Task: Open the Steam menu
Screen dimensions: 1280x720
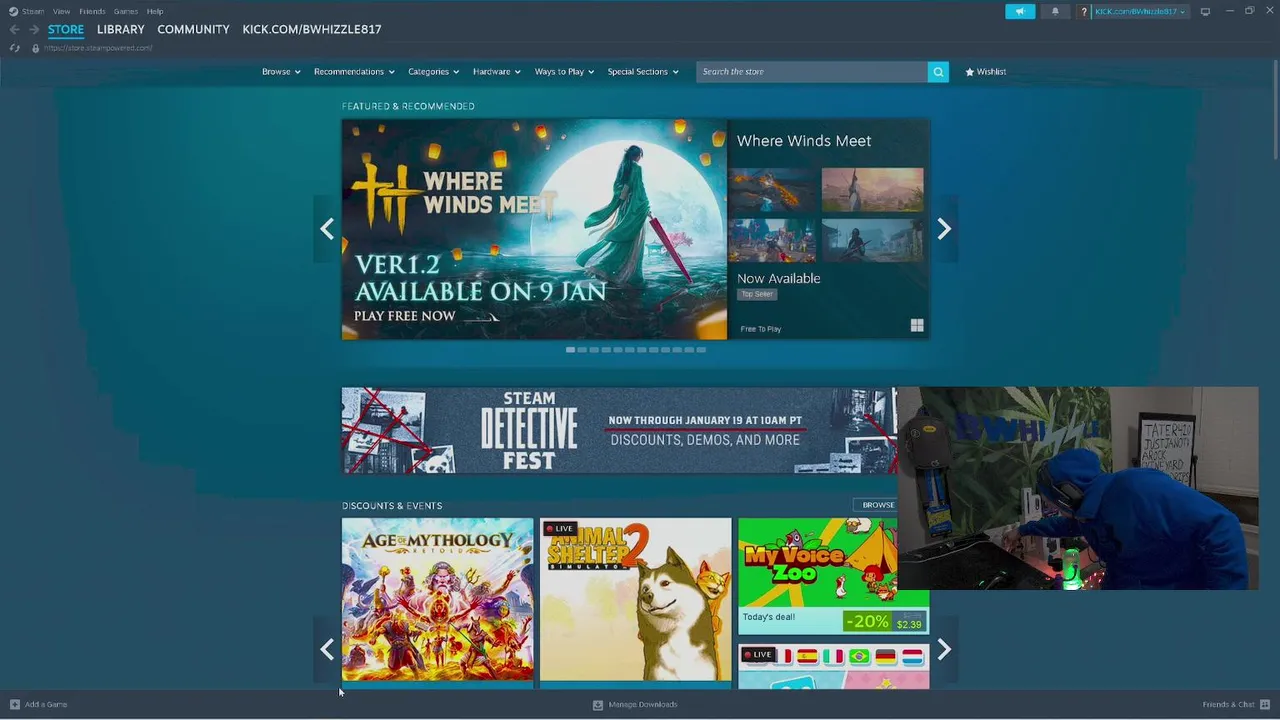Action: point(33,11)
